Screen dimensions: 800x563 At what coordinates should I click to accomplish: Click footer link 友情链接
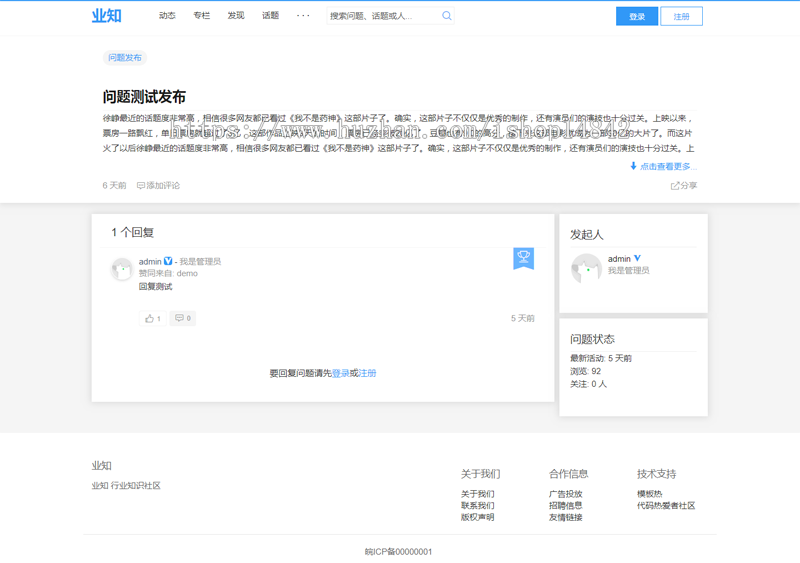(x=566, y=517)
